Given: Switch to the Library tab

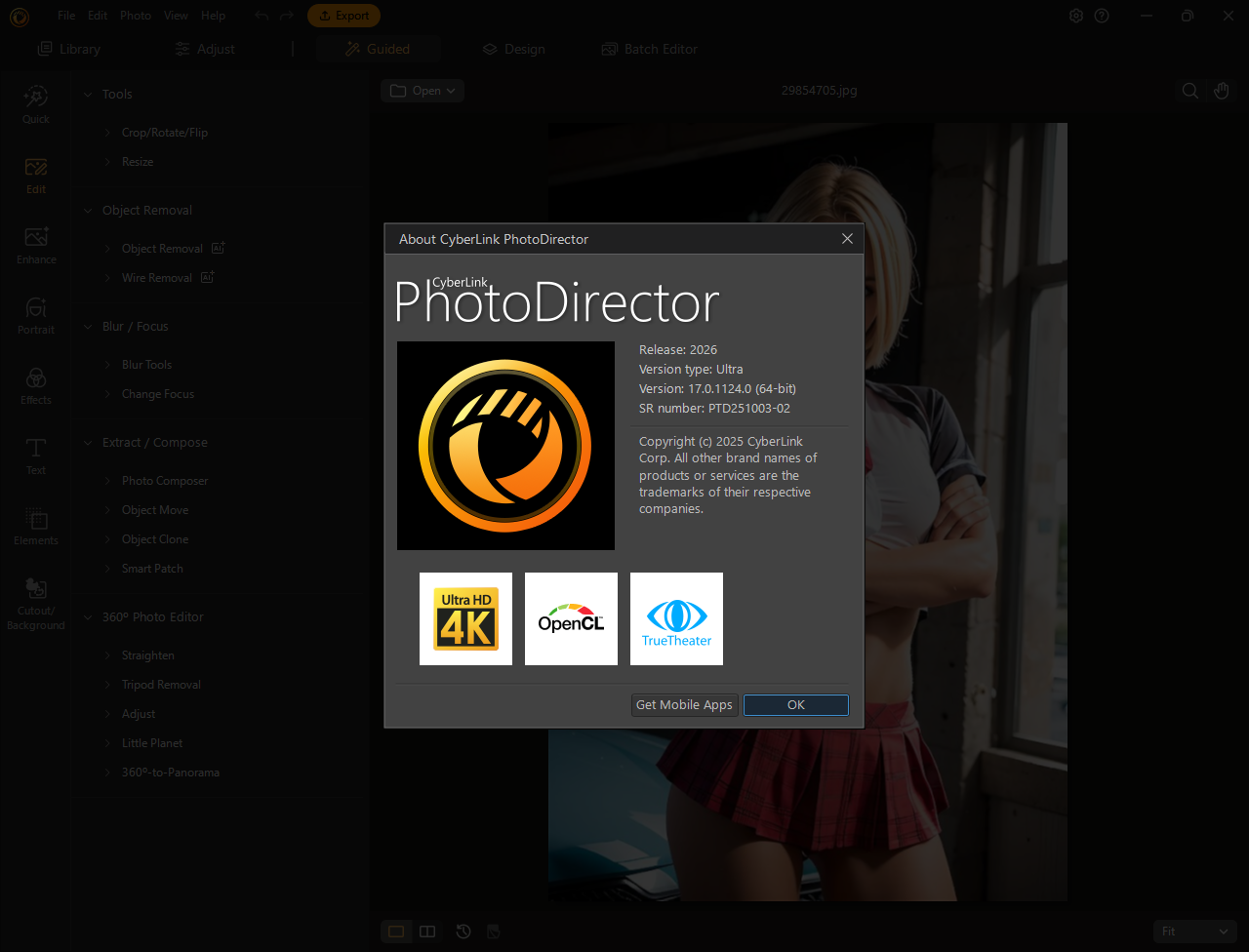Looking at the screenshot, I should pyautogui.click(x=69, y=49).
